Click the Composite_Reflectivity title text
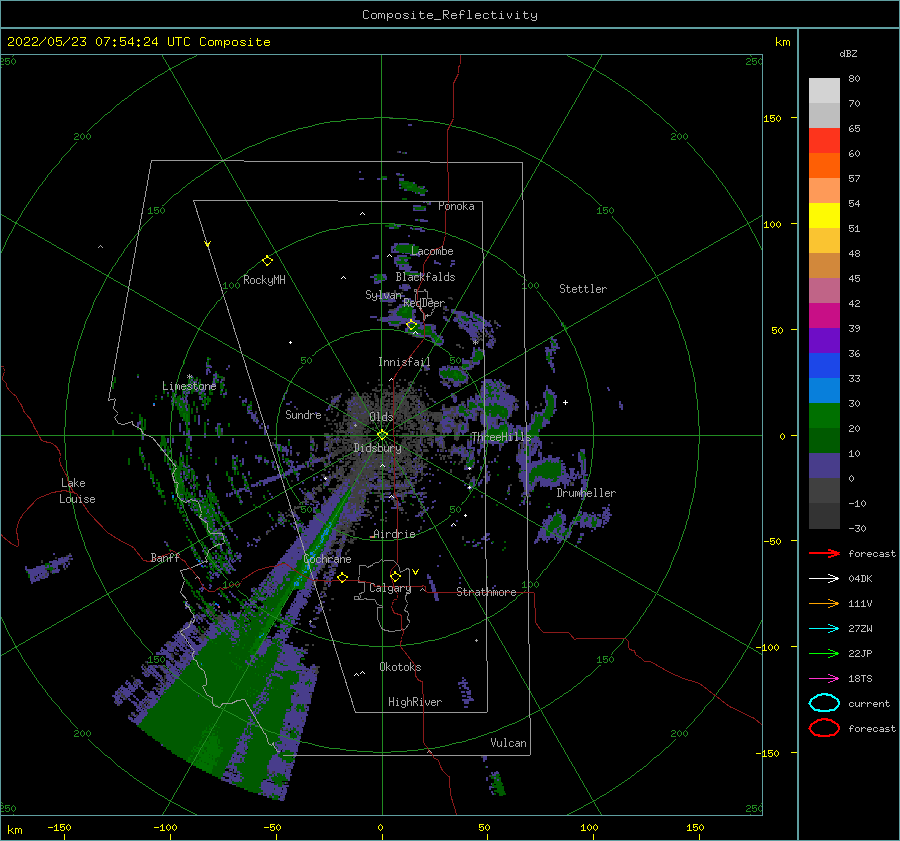The width and height of the screenshot is (900, 841). coord(449,15)
